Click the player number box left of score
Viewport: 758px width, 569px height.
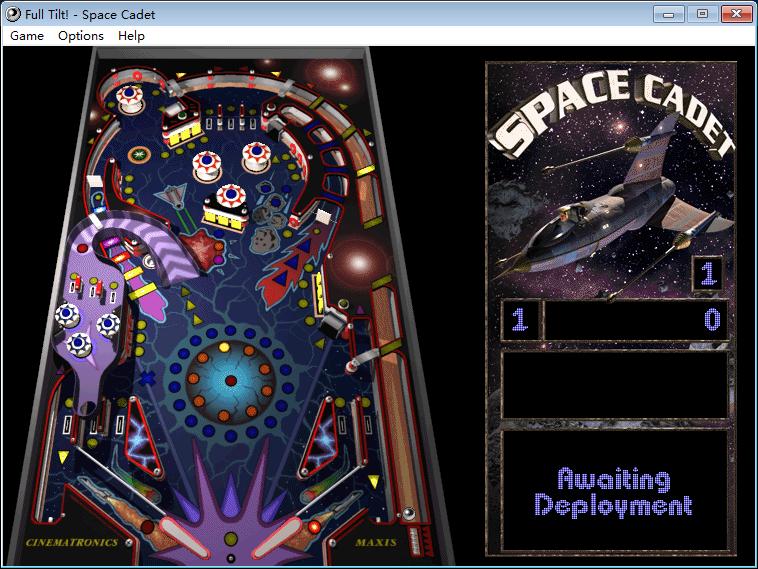point(520,320)
